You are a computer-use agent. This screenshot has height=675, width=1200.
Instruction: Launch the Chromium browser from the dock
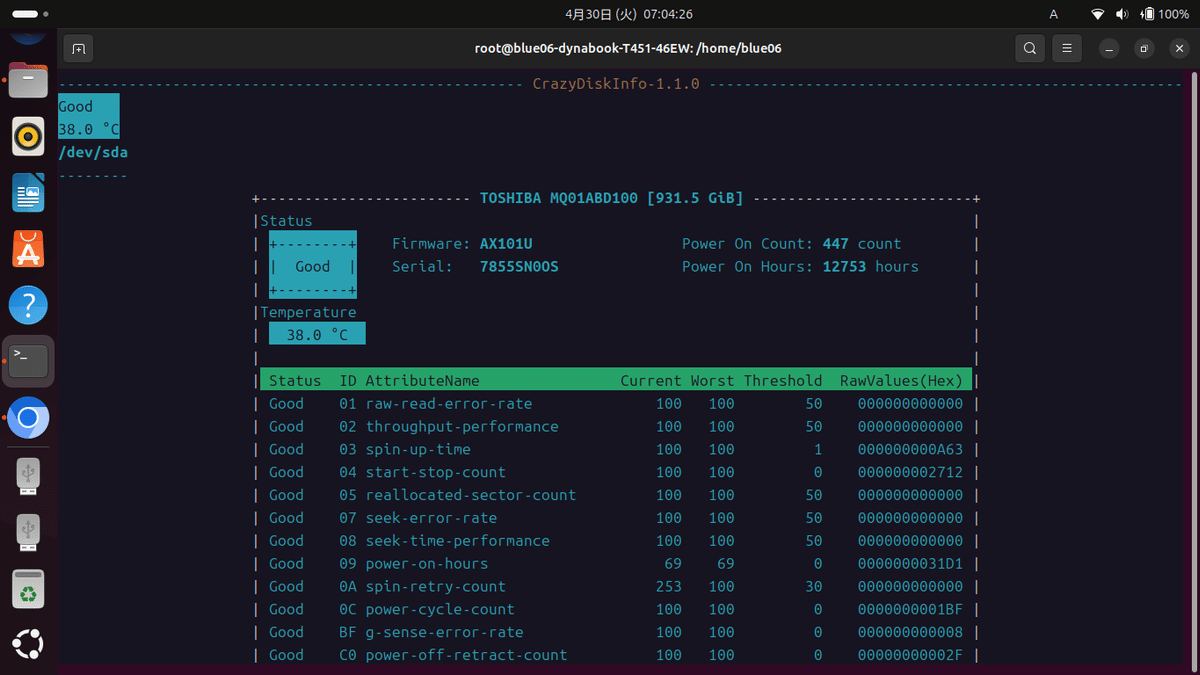point(27,417)
